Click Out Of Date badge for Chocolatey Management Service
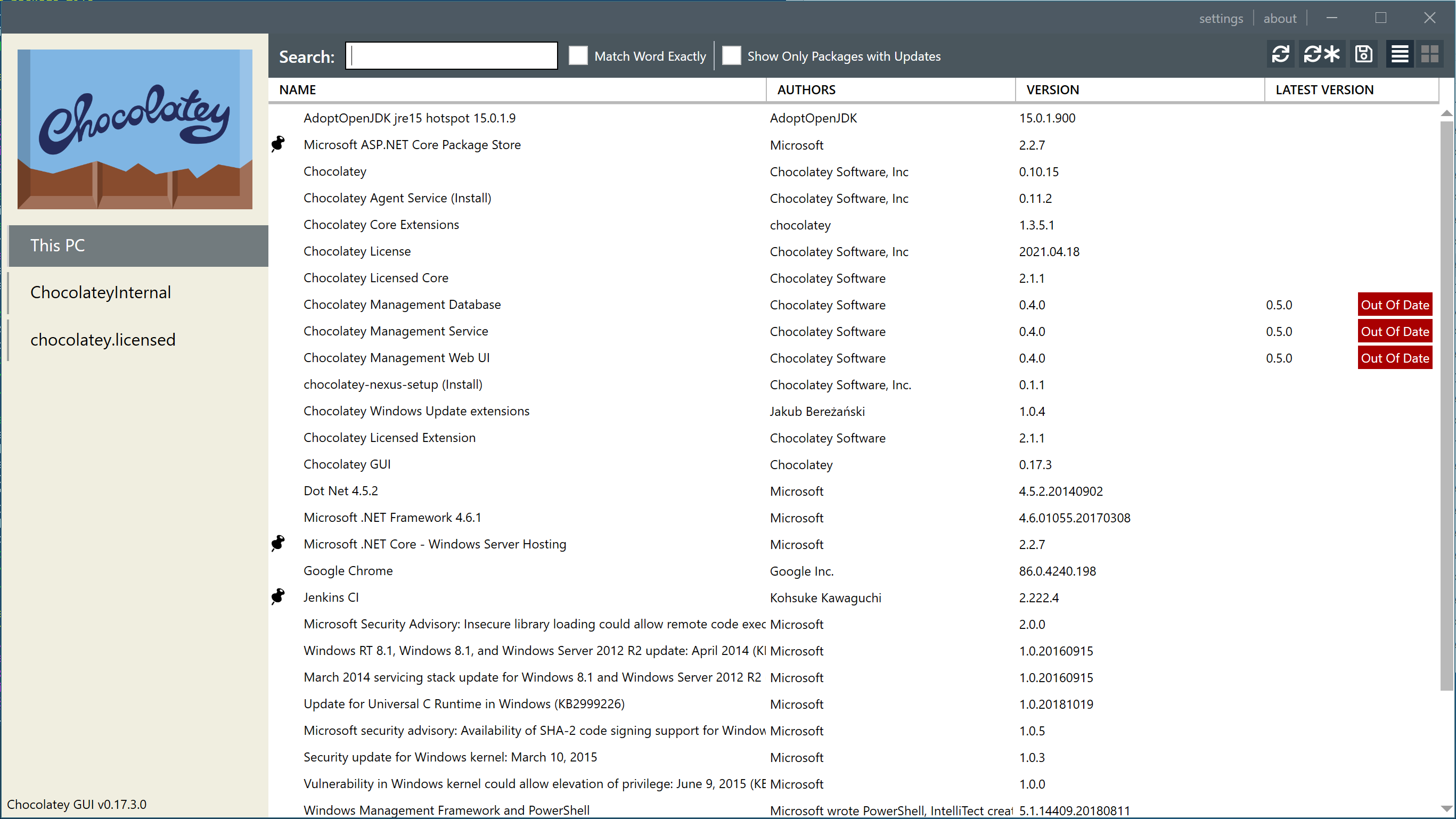Viewport: 1456px width, 819px height. [x=1395, y=331]
